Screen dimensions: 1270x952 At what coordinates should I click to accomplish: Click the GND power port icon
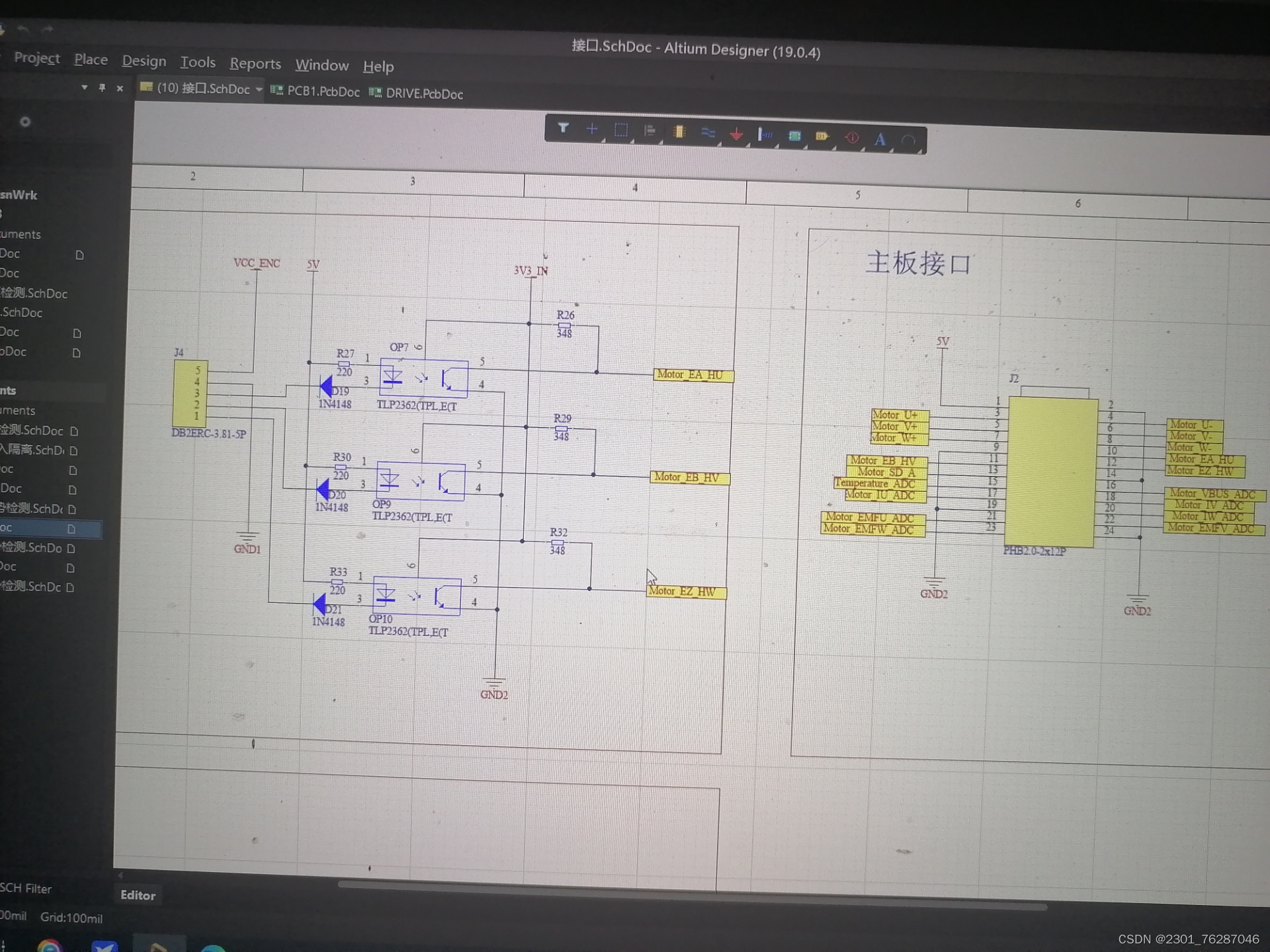(736, 135)
